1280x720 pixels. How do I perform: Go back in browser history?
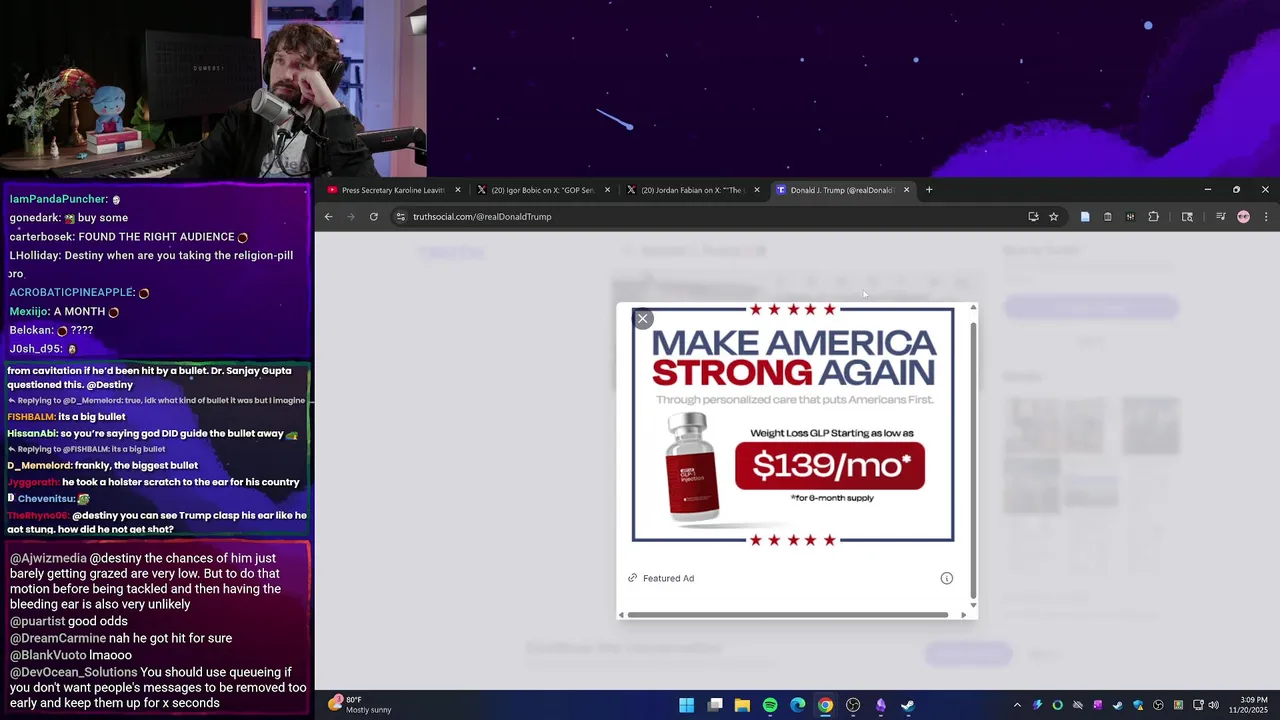pyautogui.click(x=328, y=216)
